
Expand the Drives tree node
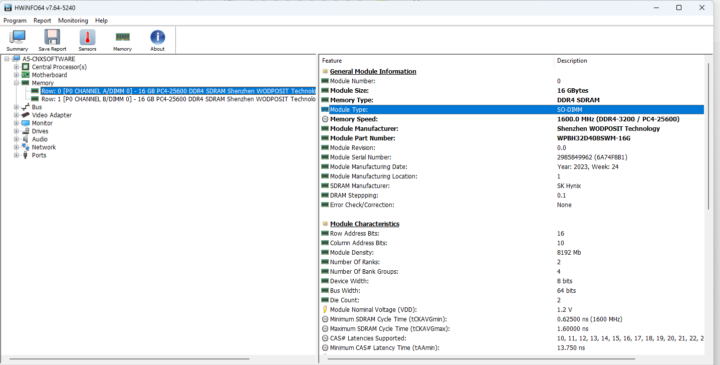tap(16, 131)
